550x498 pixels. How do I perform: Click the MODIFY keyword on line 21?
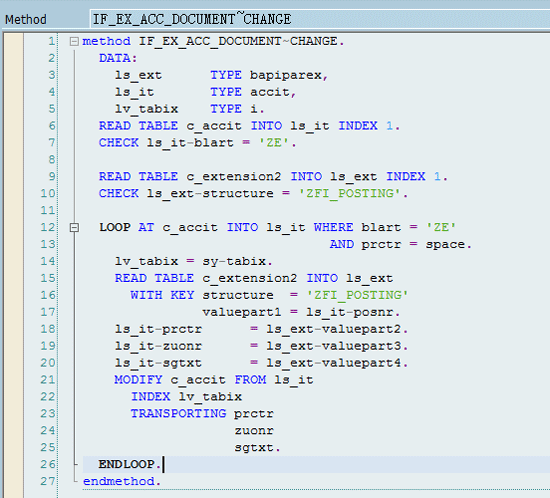[138, 379]
